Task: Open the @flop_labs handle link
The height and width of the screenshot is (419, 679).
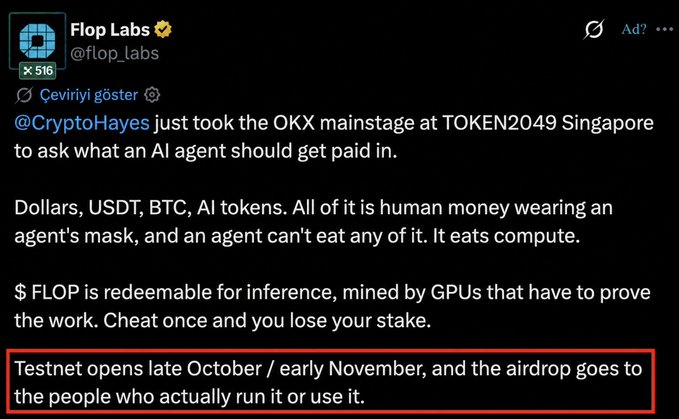Action: tap(115, 54)
